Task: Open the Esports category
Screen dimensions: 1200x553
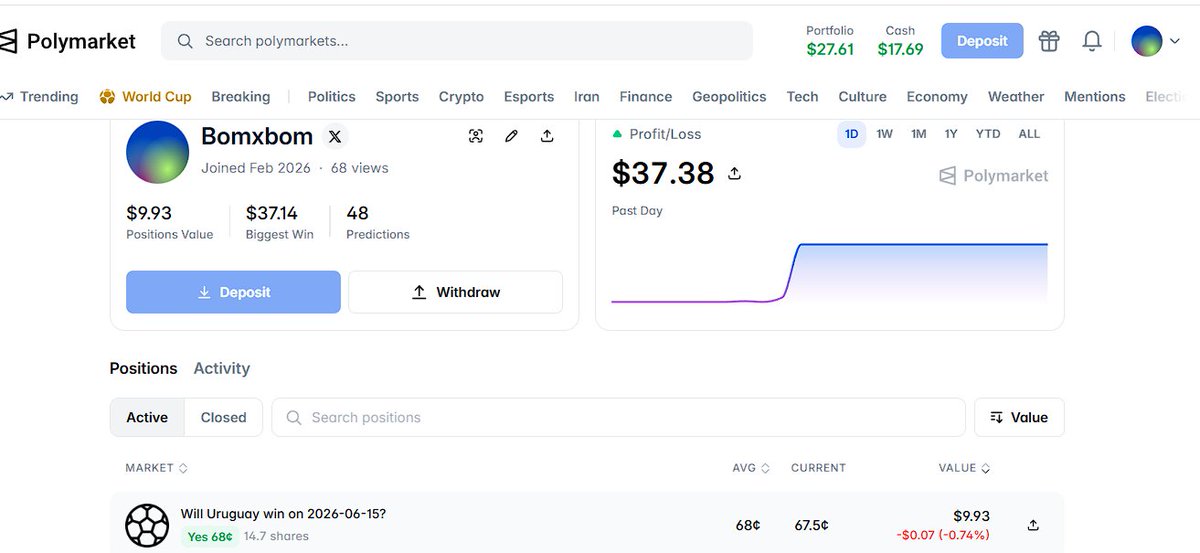Action: coord(529,97)
